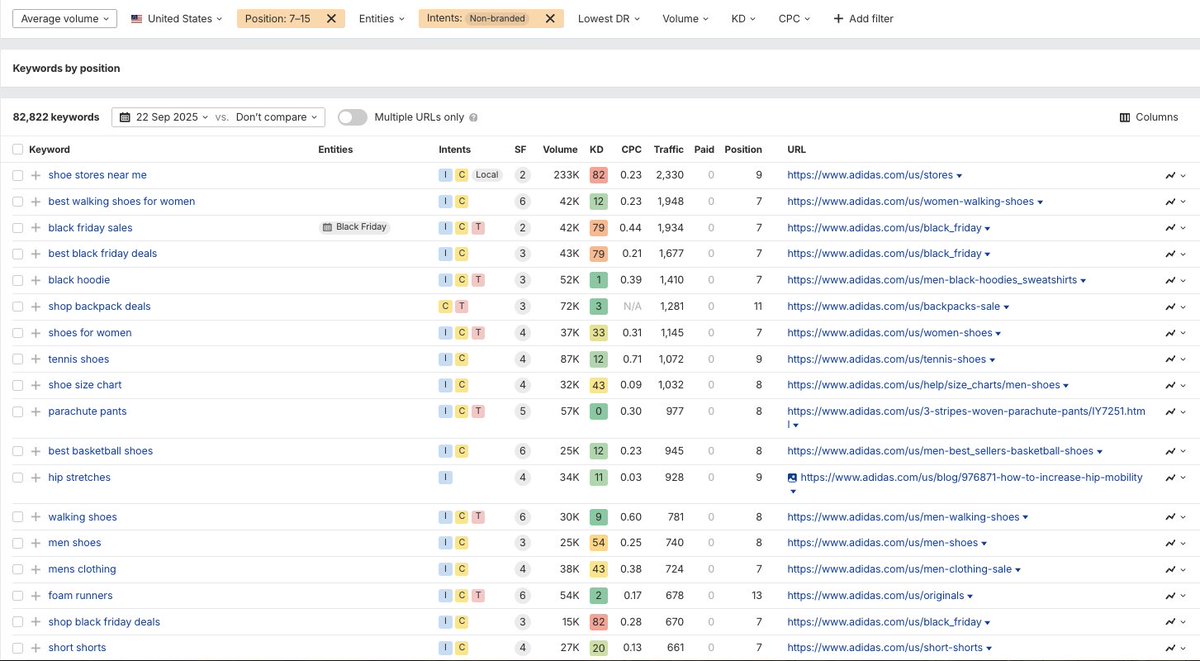
Task: Open keyword link 'hip stretches'
Action: click(79, 477)
